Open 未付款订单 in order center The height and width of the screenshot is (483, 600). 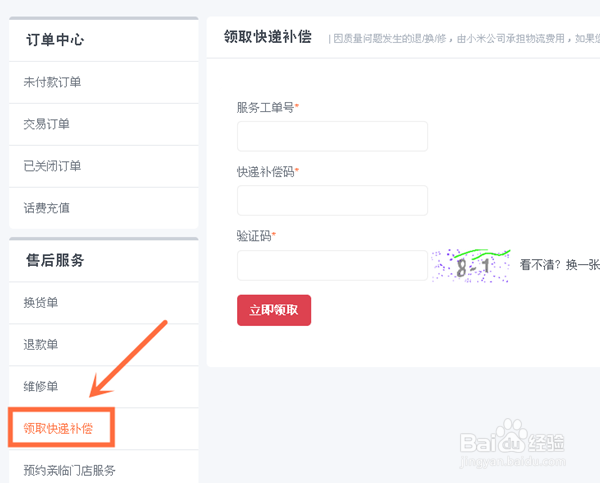[52, 82]
